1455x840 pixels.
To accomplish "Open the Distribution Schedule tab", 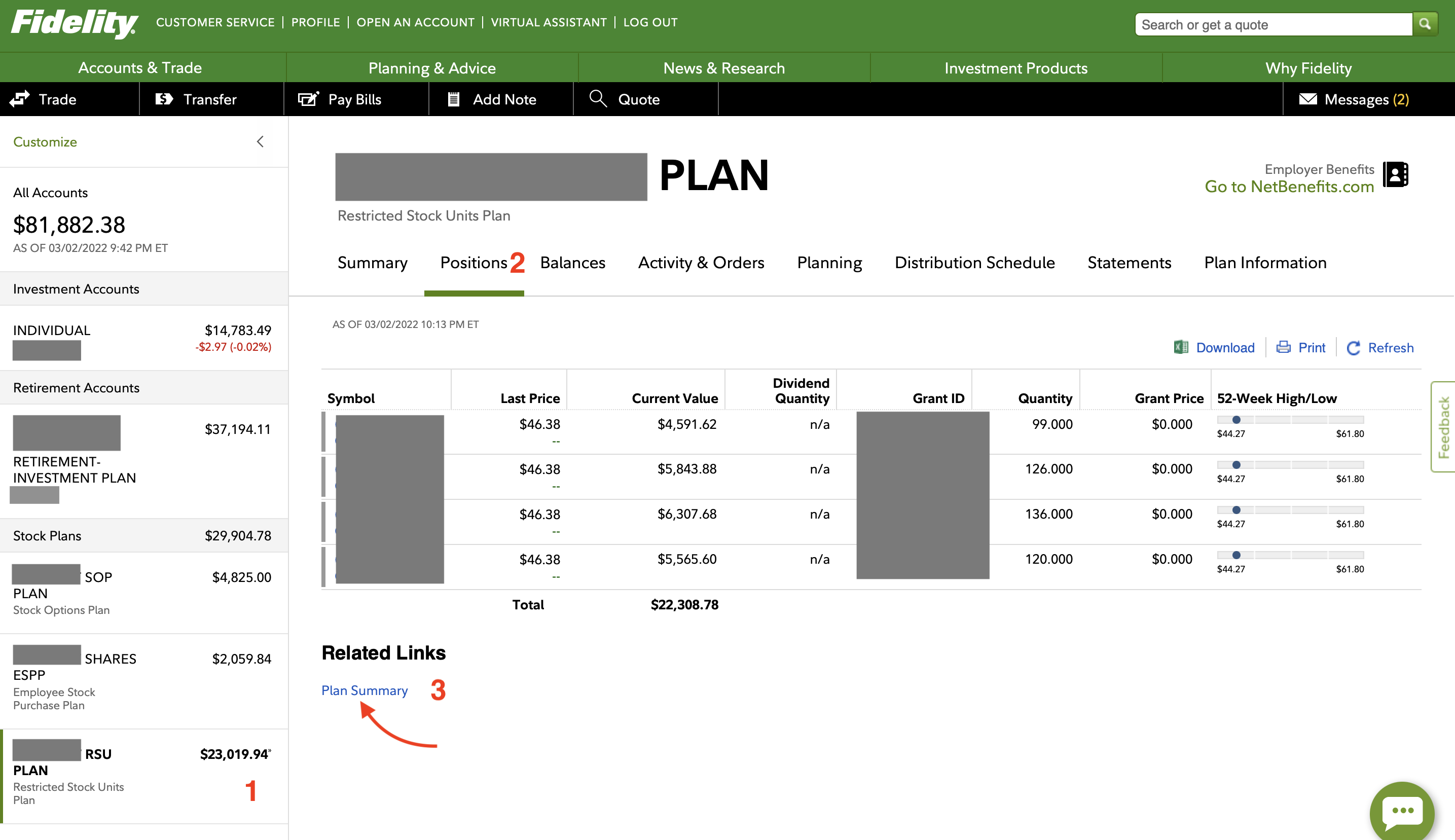I will point(974,263).
